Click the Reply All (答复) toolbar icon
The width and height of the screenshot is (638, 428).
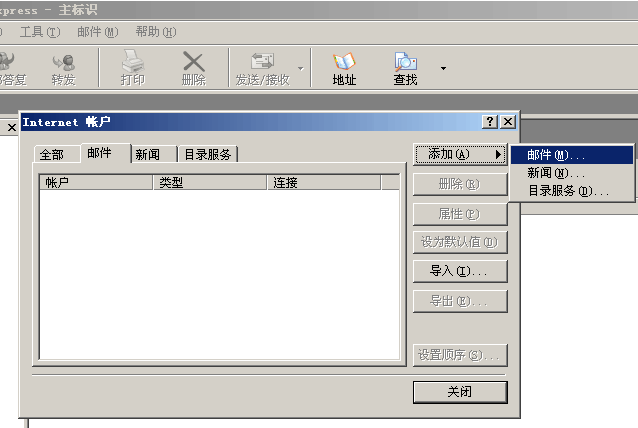(x=12, y=68)
